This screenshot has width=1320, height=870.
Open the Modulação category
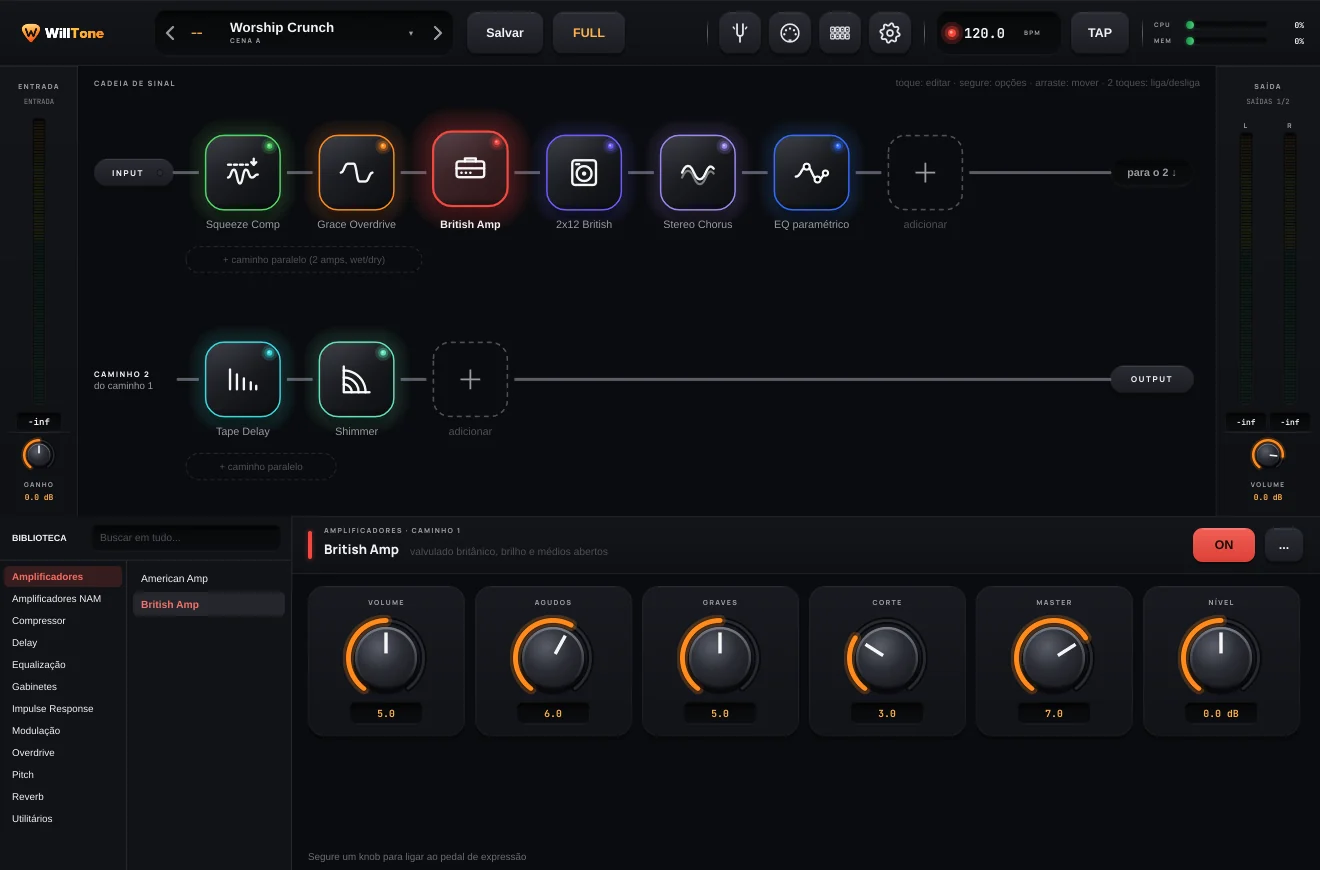click(63, 731)
